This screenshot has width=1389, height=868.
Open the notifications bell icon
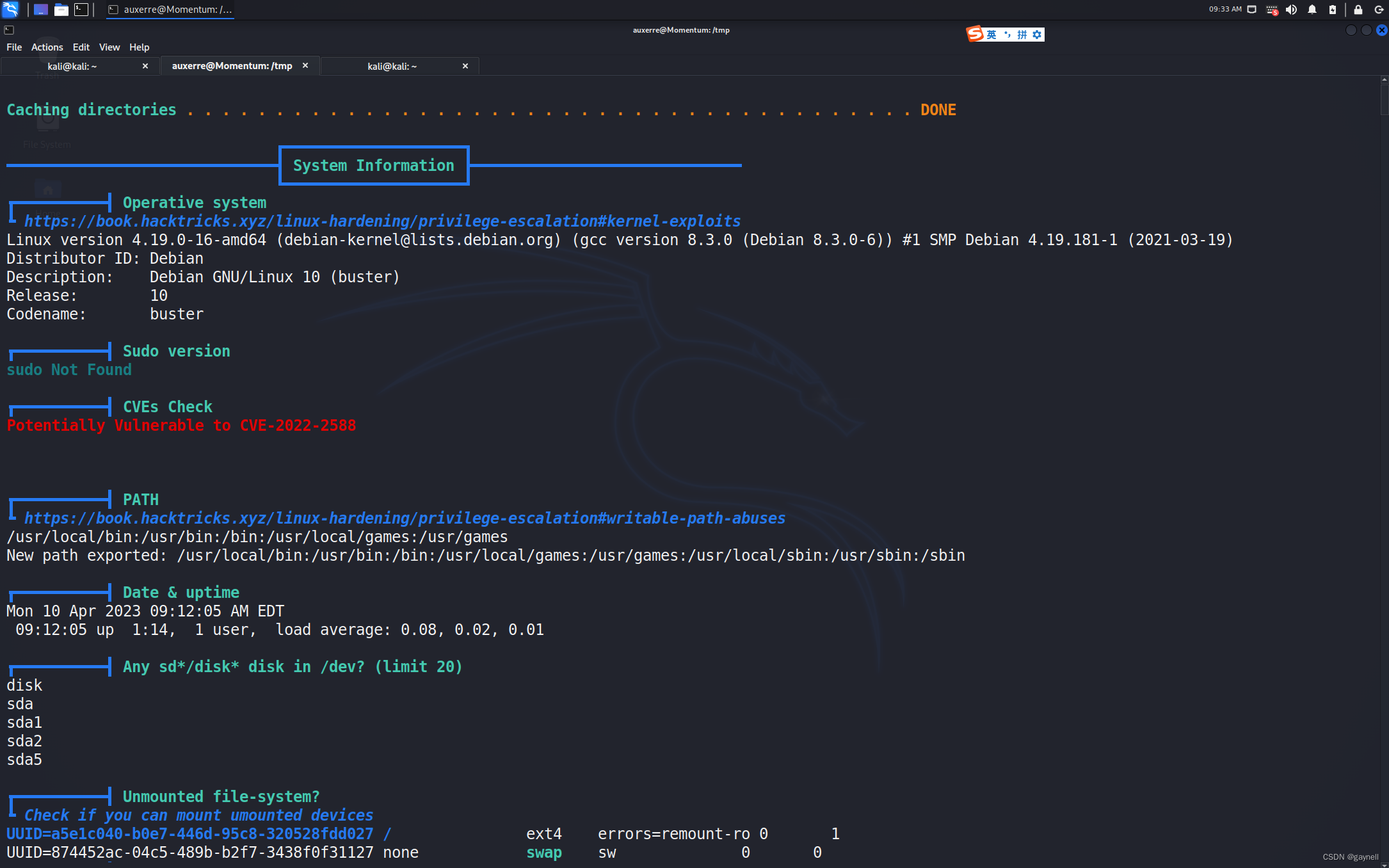pyautogui.click(x=1312, y=10)
